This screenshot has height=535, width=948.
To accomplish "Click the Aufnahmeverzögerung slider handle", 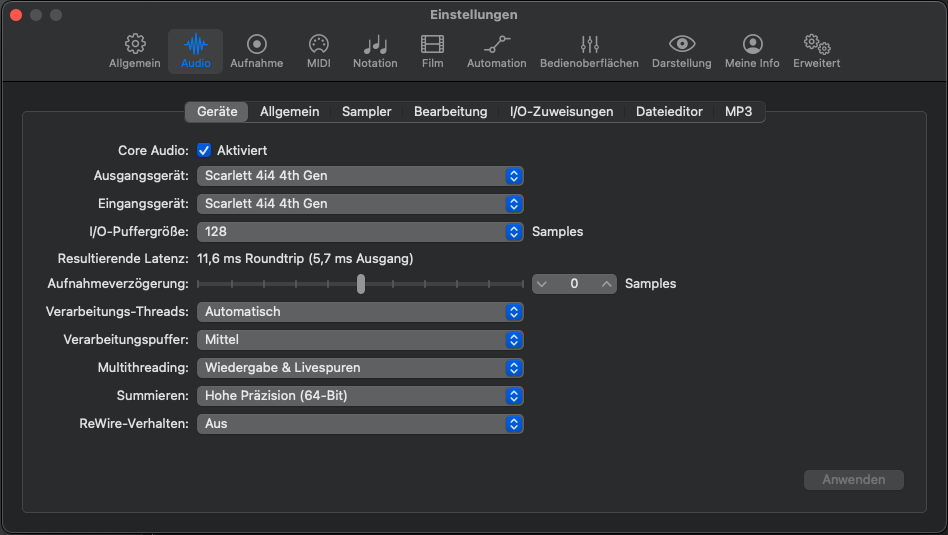I will coord(361,284).
